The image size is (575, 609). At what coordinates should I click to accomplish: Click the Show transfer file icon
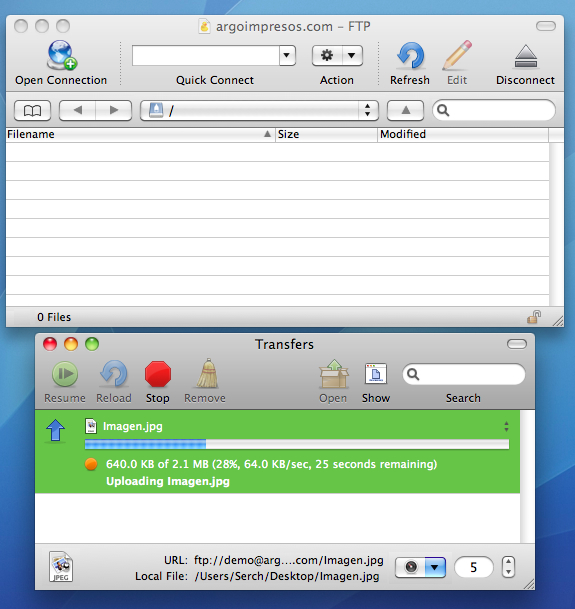[x=376, y=374]
